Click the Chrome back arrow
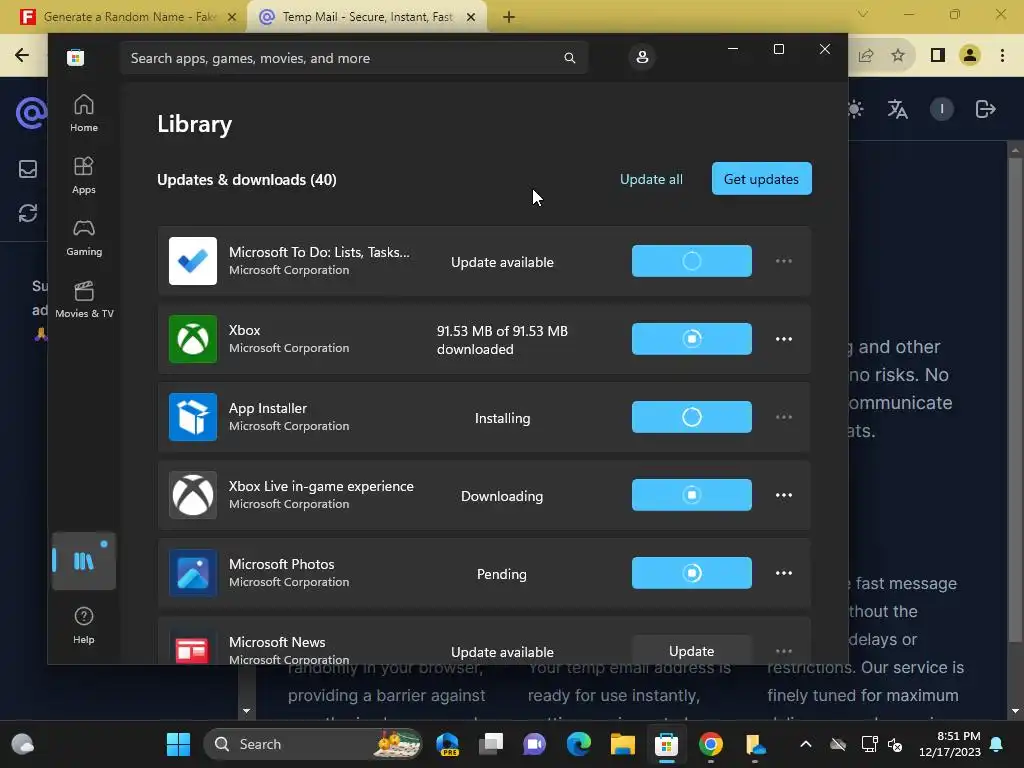Image resolution: width=1024 pixels, height=768 pixels. [22, 55]
